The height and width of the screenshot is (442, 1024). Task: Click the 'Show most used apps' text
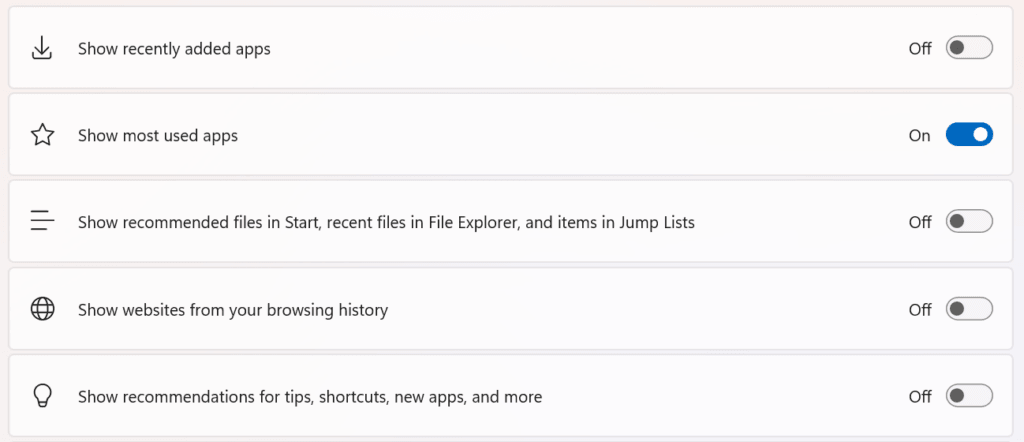[x=158, y=135]
